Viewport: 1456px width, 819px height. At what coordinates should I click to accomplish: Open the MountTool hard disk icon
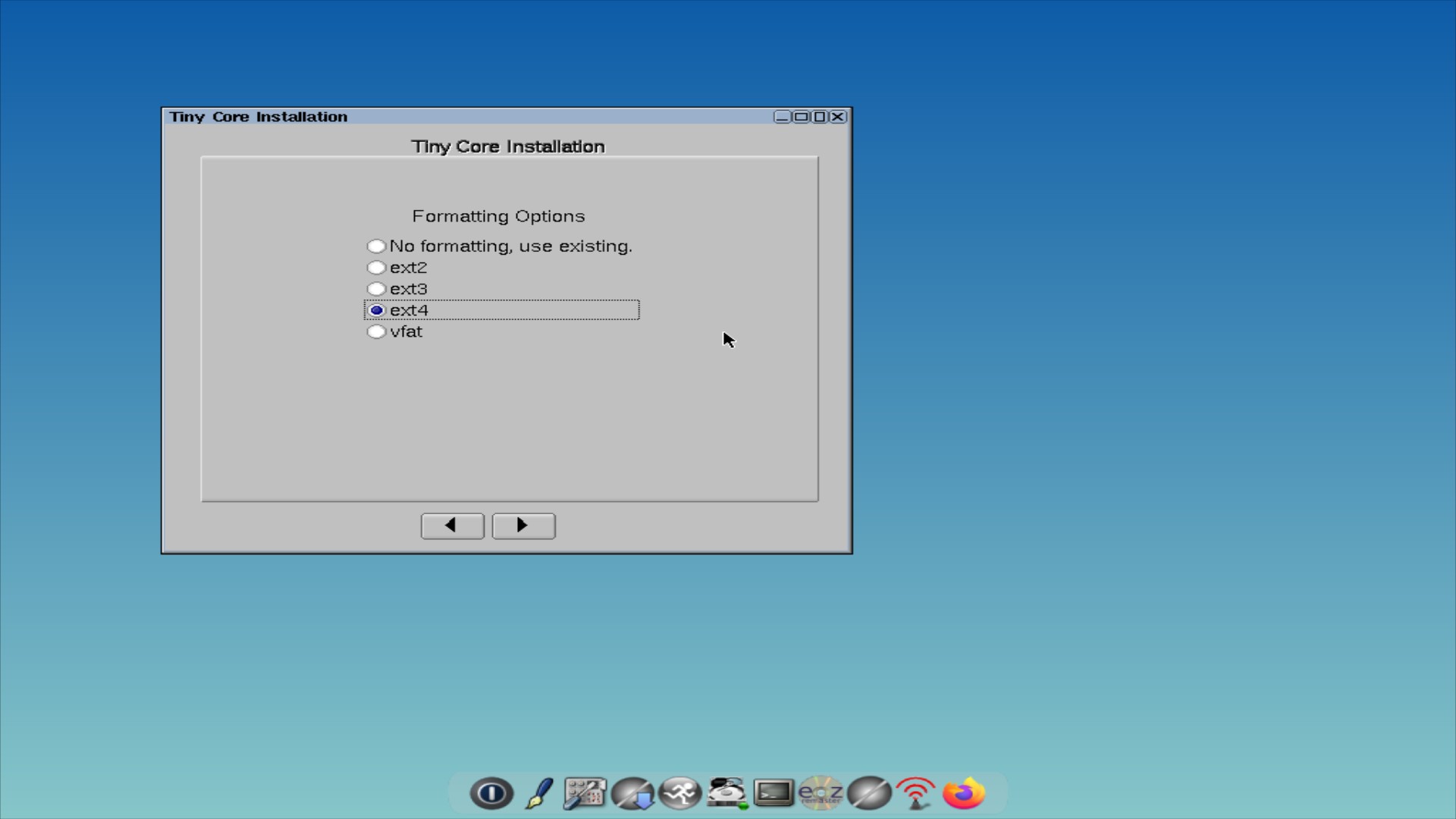point(727,793)
